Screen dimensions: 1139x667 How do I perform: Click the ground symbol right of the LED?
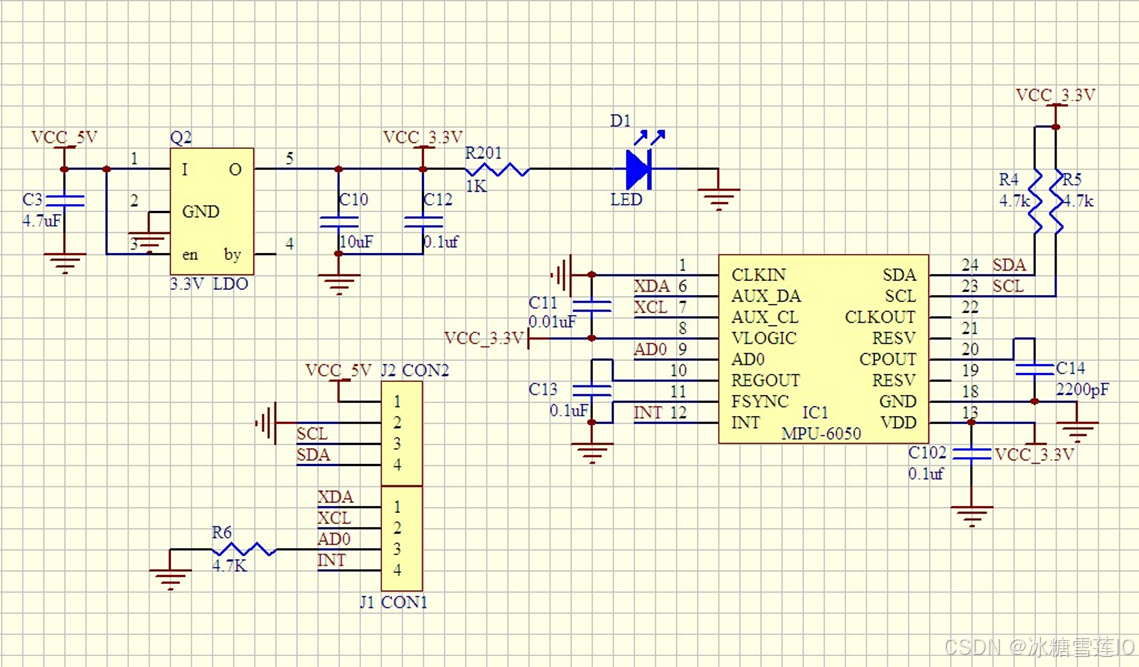[x=718, y=198]
